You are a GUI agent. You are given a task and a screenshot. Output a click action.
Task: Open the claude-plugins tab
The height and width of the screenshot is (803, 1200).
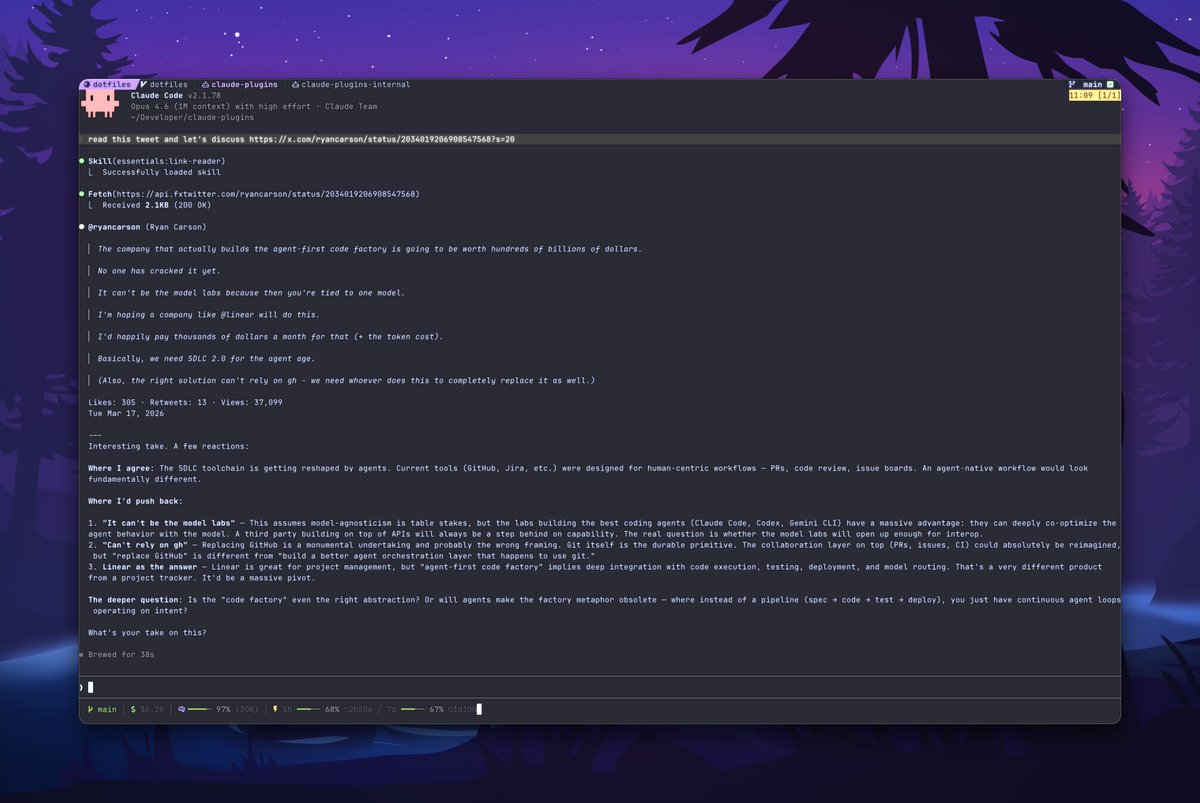tap(240, 85)
